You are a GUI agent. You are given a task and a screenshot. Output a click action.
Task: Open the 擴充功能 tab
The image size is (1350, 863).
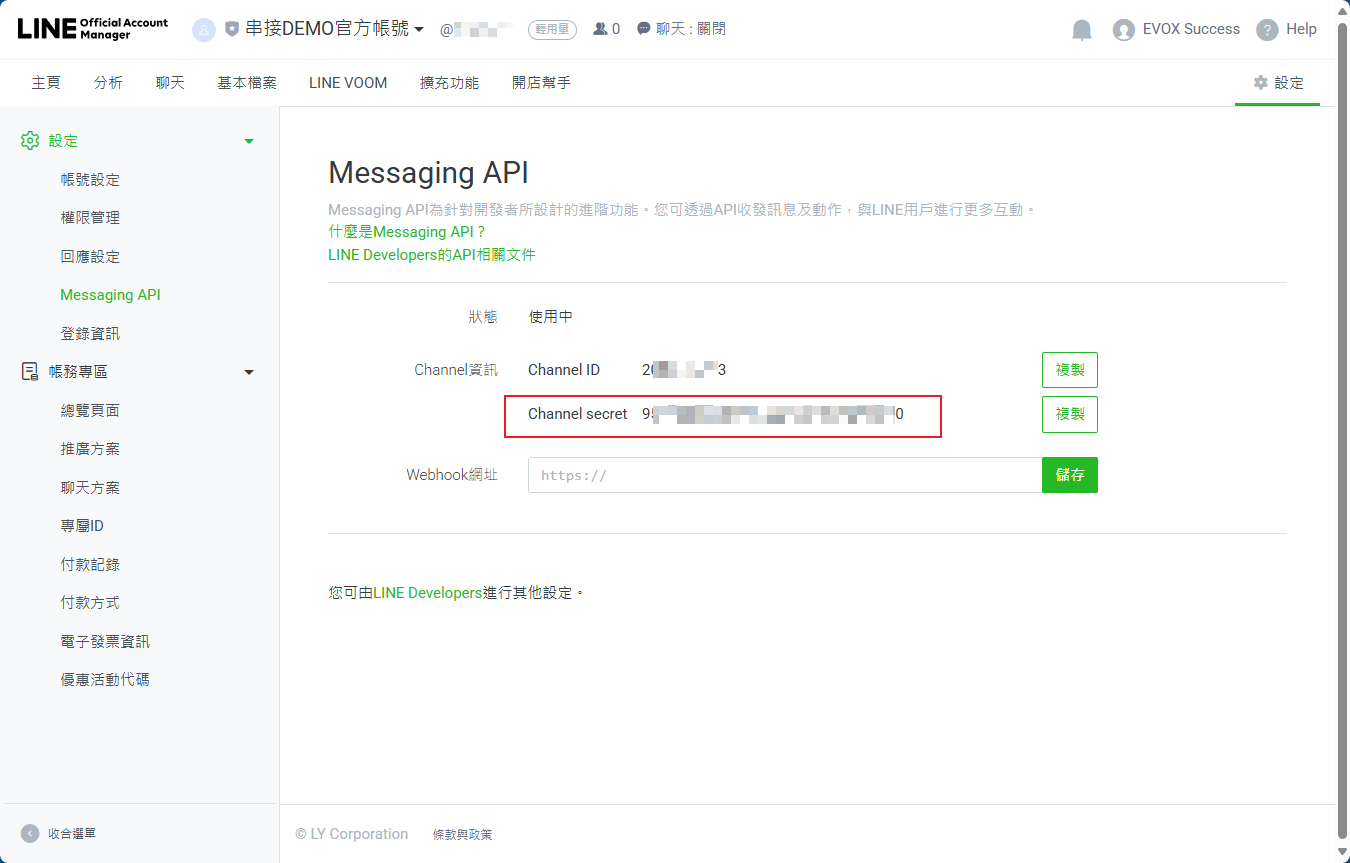[449, 83]
